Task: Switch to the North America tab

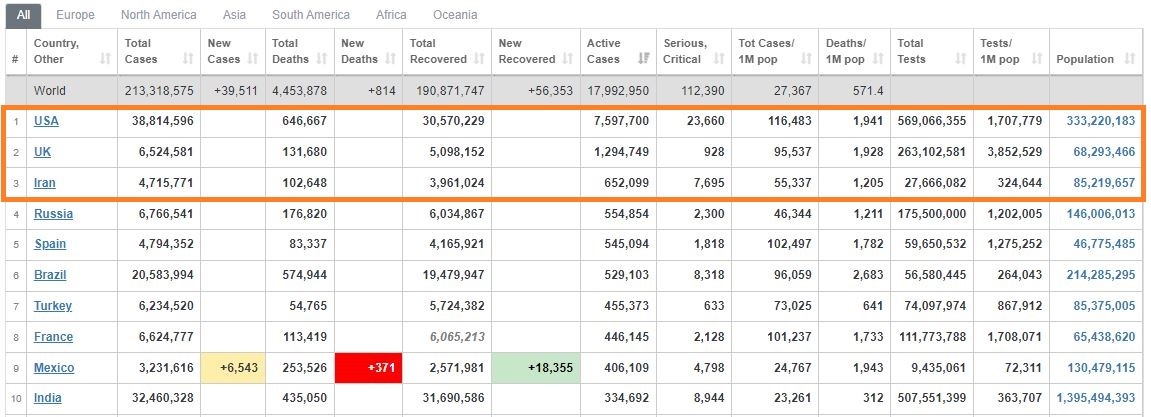Action: click(159, 15)
